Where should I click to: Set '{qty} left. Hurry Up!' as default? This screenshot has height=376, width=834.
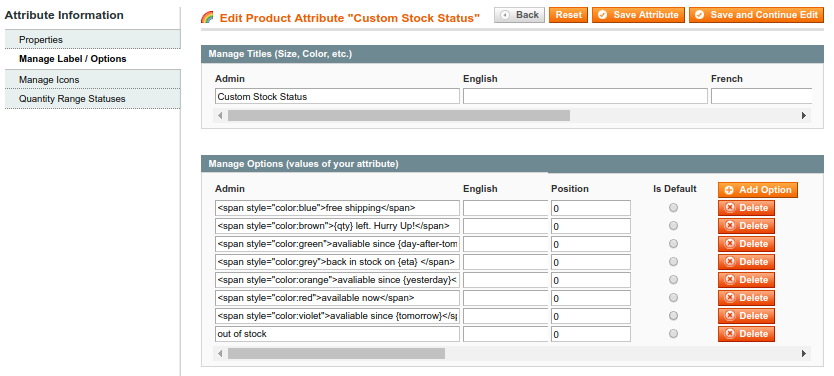673,226
